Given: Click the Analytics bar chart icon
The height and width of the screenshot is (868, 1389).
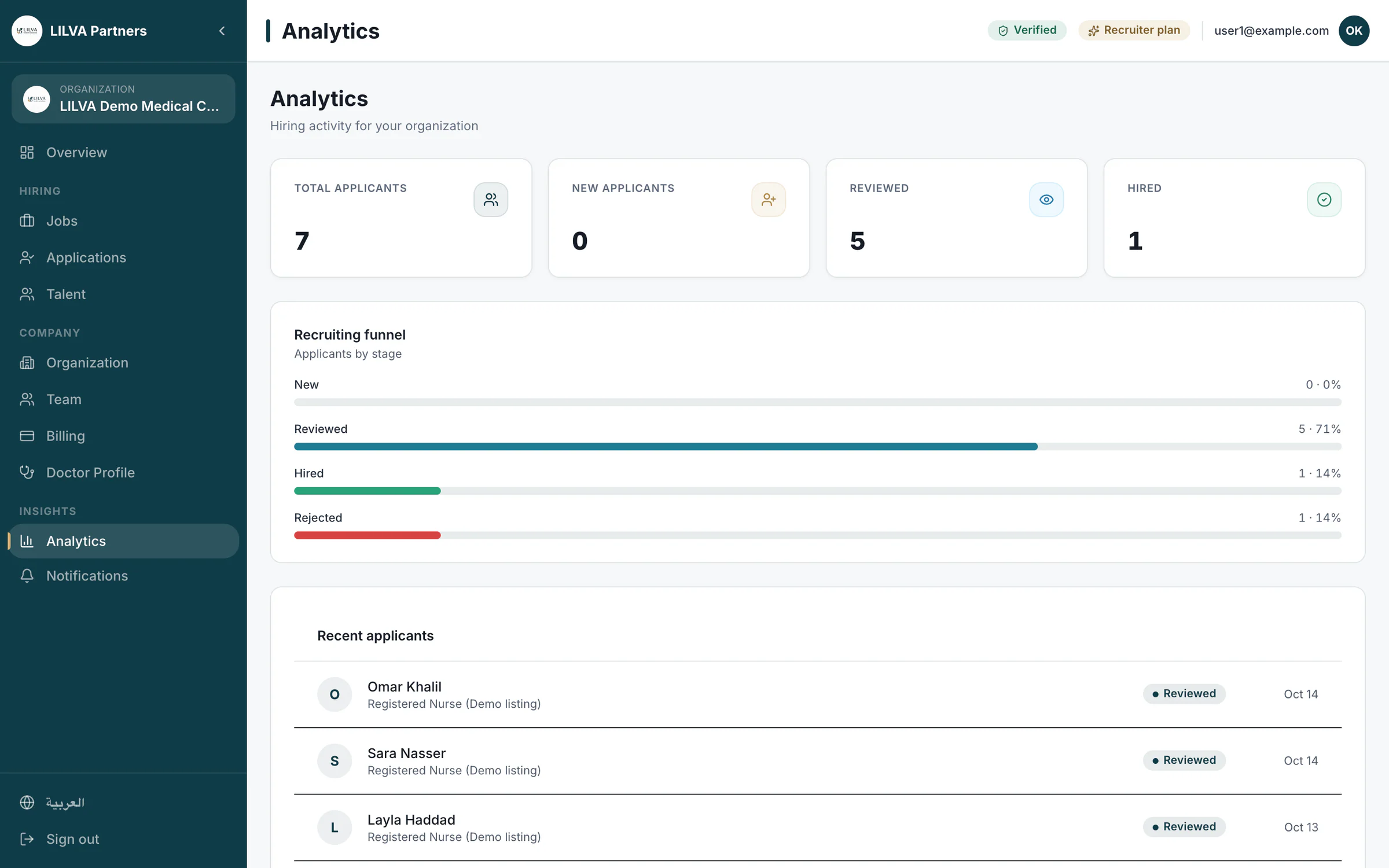Looking at the screenshot, I should pos(27,541).
